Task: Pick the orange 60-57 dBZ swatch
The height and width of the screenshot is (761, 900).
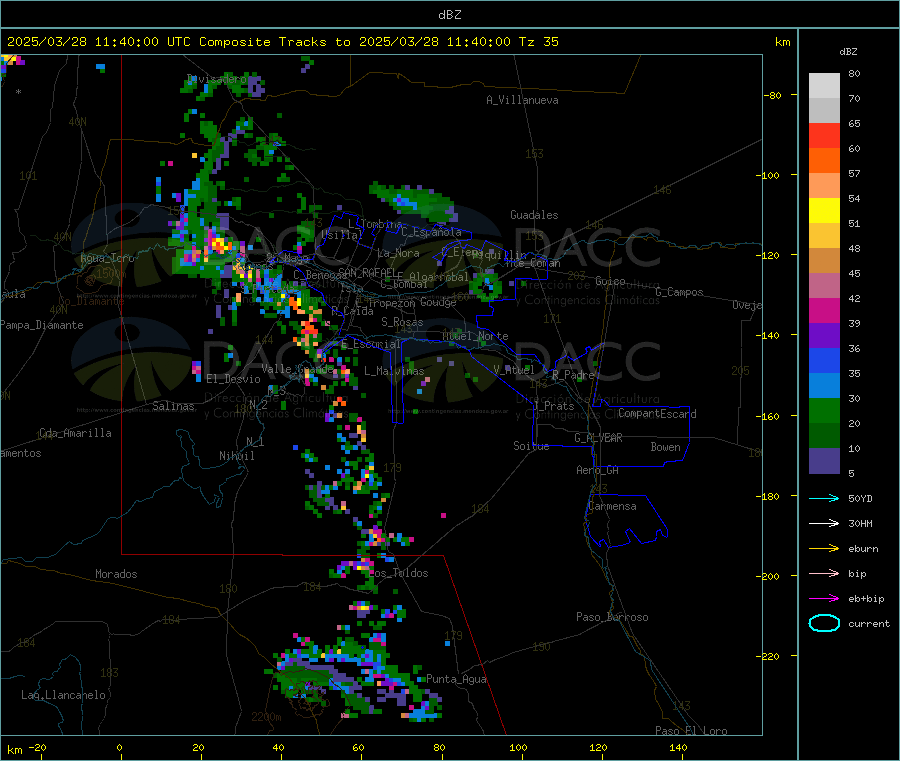Action: pyautogui.click(x=824, y=161)
